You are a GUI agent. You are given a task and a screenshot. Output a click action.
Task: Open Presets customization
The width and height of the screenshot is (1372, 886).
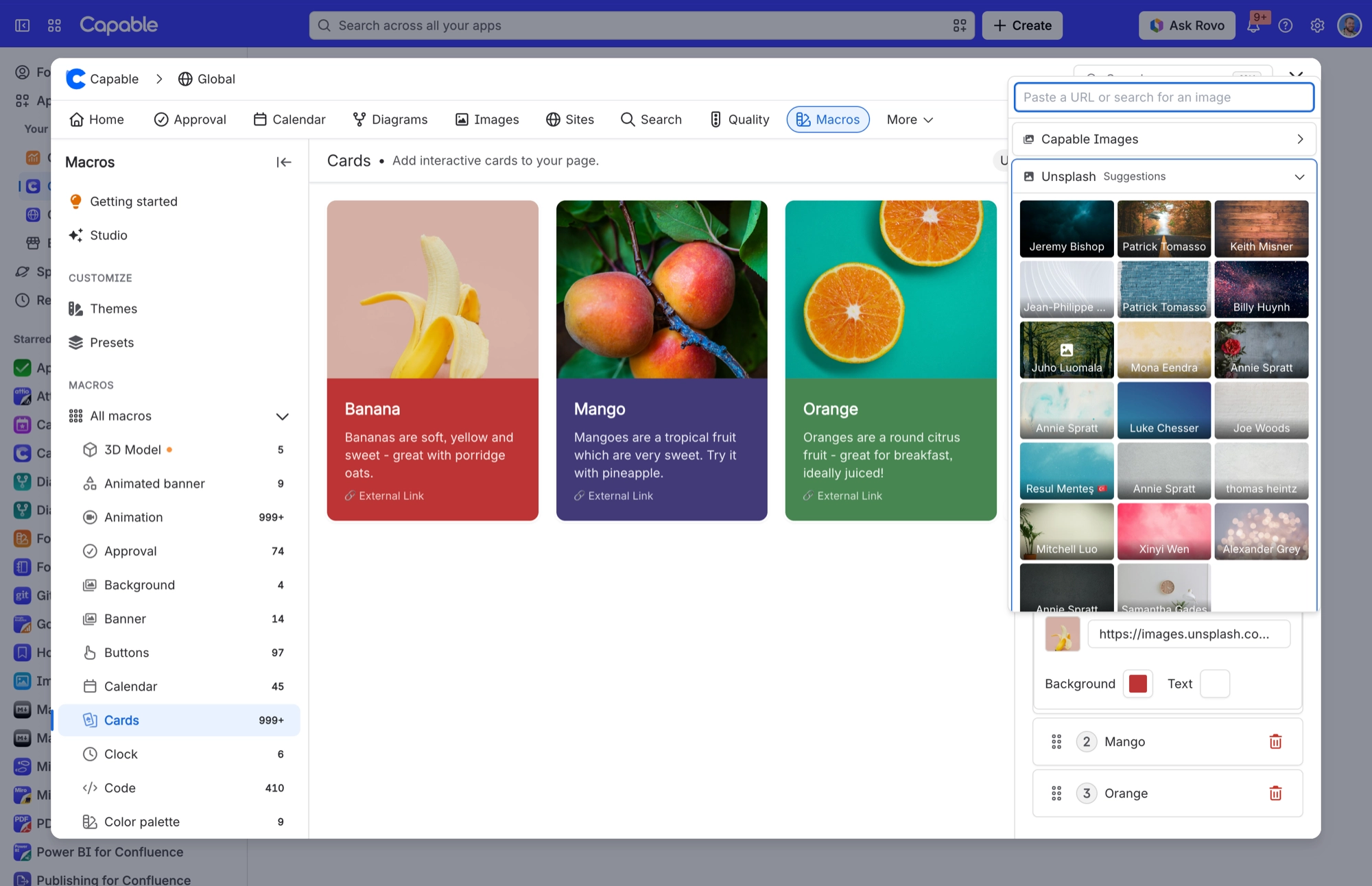tap(179, 342)
